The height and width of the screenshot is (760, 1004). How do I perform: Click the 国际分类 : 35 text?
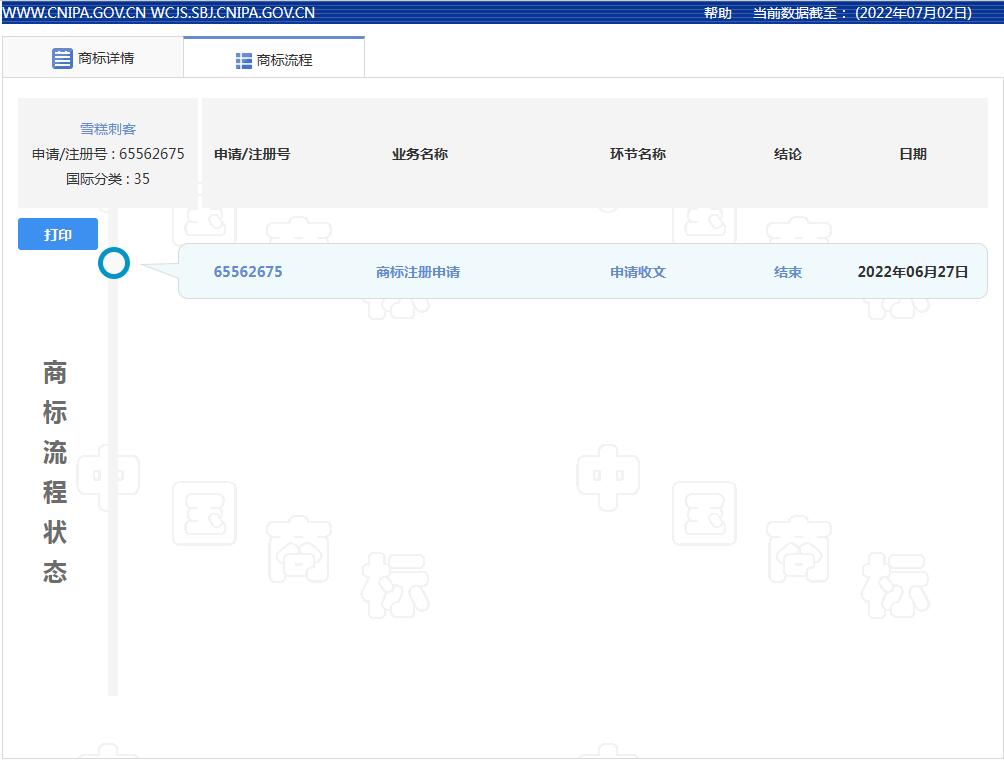point(108,179)
